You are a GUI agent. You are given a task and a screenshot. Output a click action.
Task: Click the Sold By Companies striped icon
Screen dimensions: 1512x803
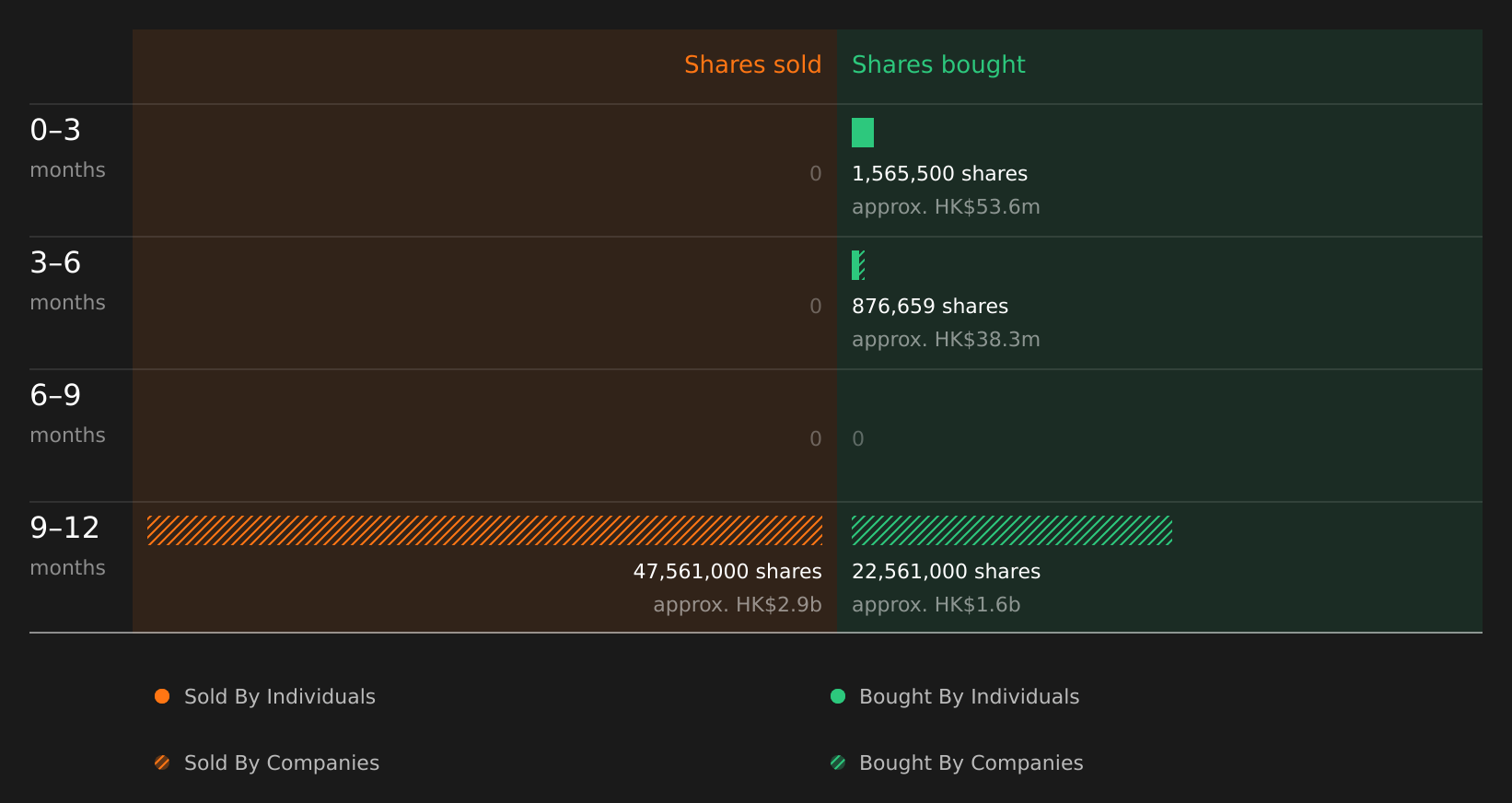point(162,762)
